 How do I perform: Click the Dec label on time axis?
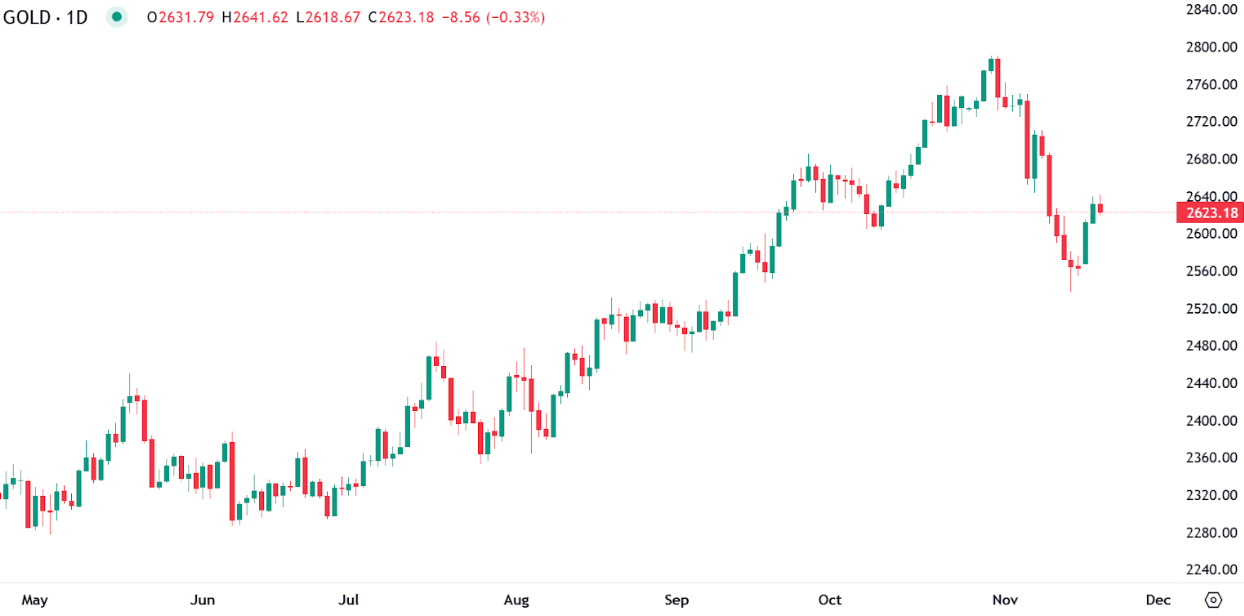1157,600
